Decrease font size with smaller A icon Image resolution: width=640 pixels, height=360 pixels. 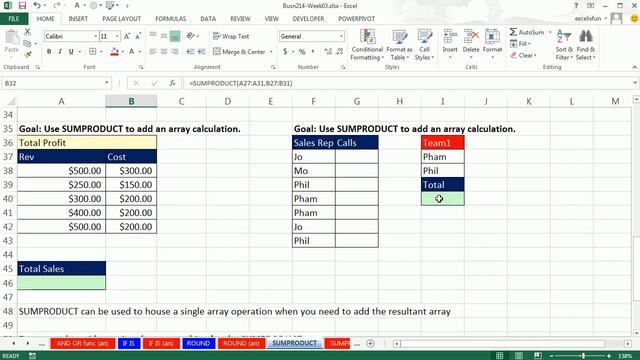point(138,36)
